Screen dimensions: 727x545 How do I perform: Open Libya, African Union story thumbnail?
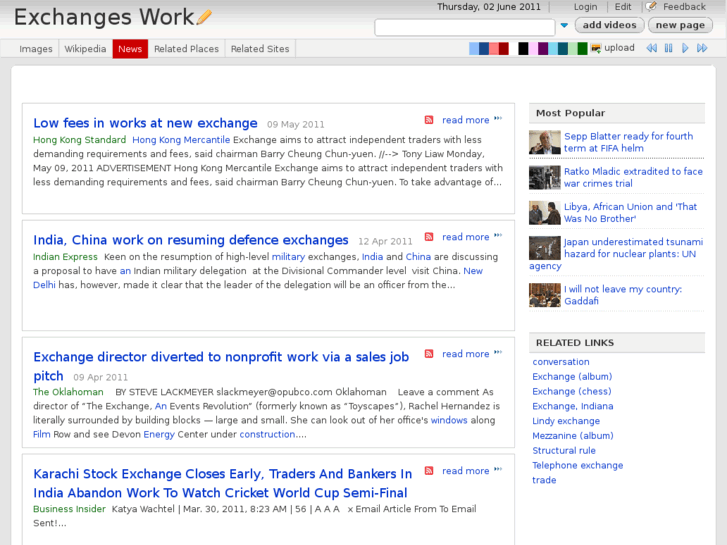(545, 213)
